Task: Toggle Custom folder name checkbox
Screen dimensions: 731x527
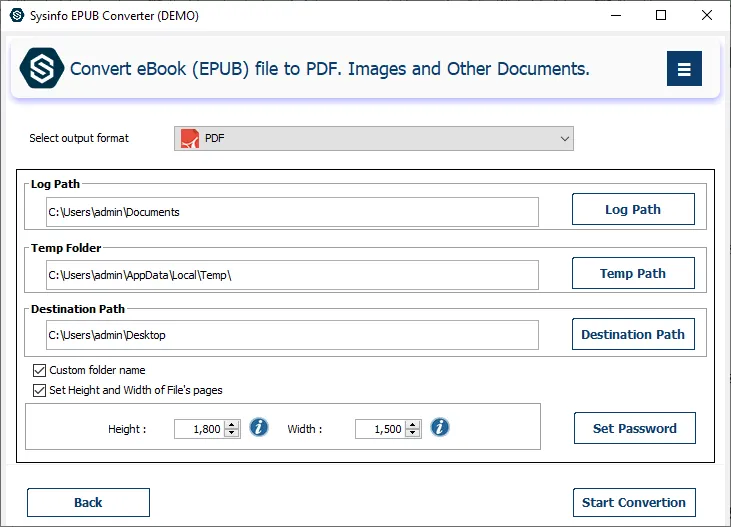Action: coord(40,370)
